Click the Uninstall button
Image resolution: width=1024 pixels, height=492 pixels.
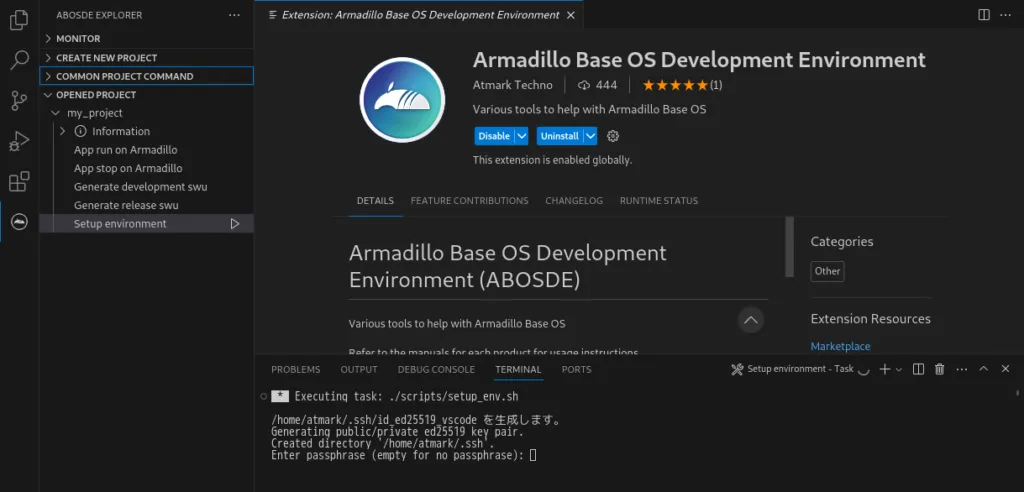pos(559,136)
